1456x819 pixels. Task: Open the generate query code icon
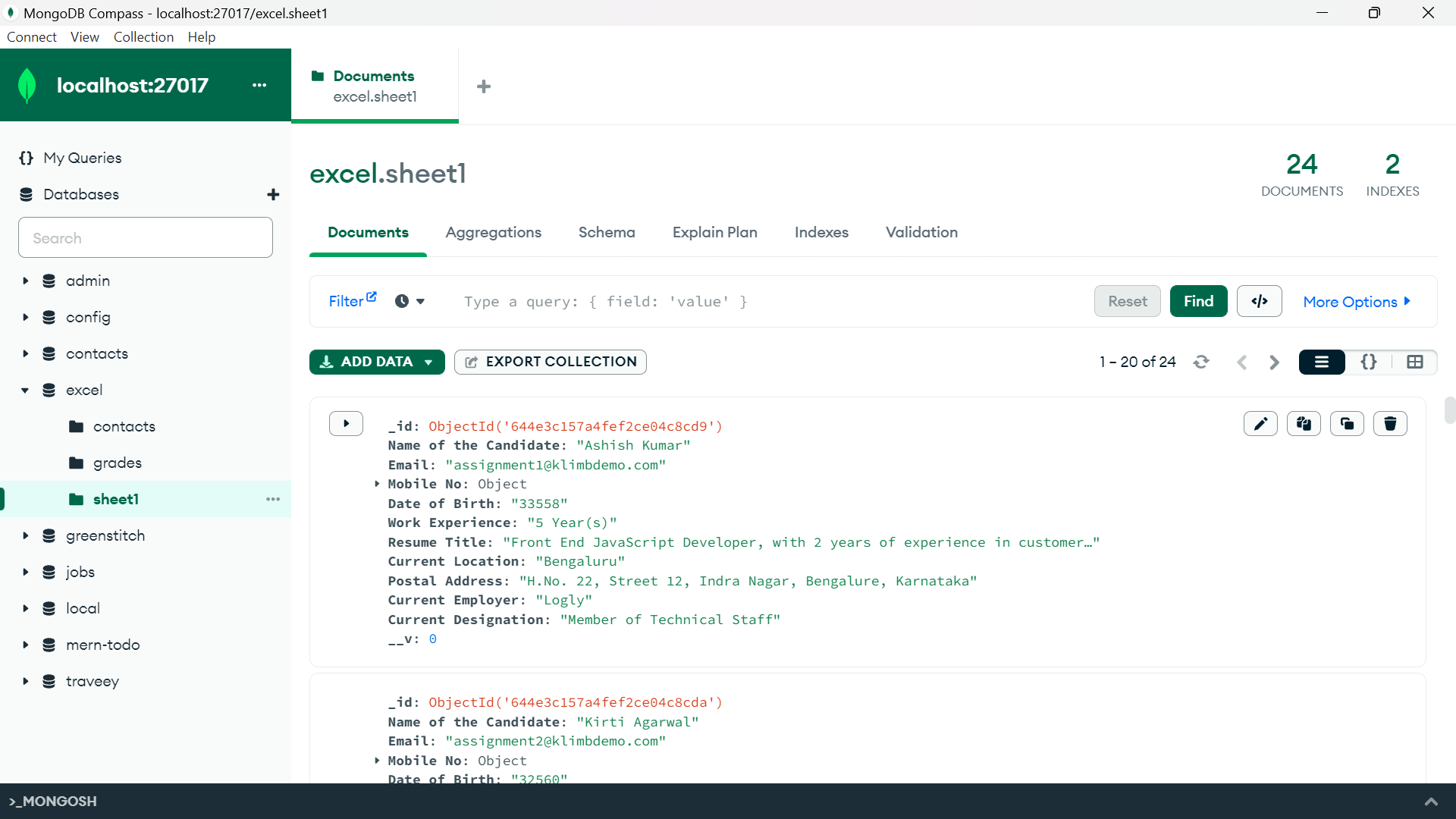1259,301
